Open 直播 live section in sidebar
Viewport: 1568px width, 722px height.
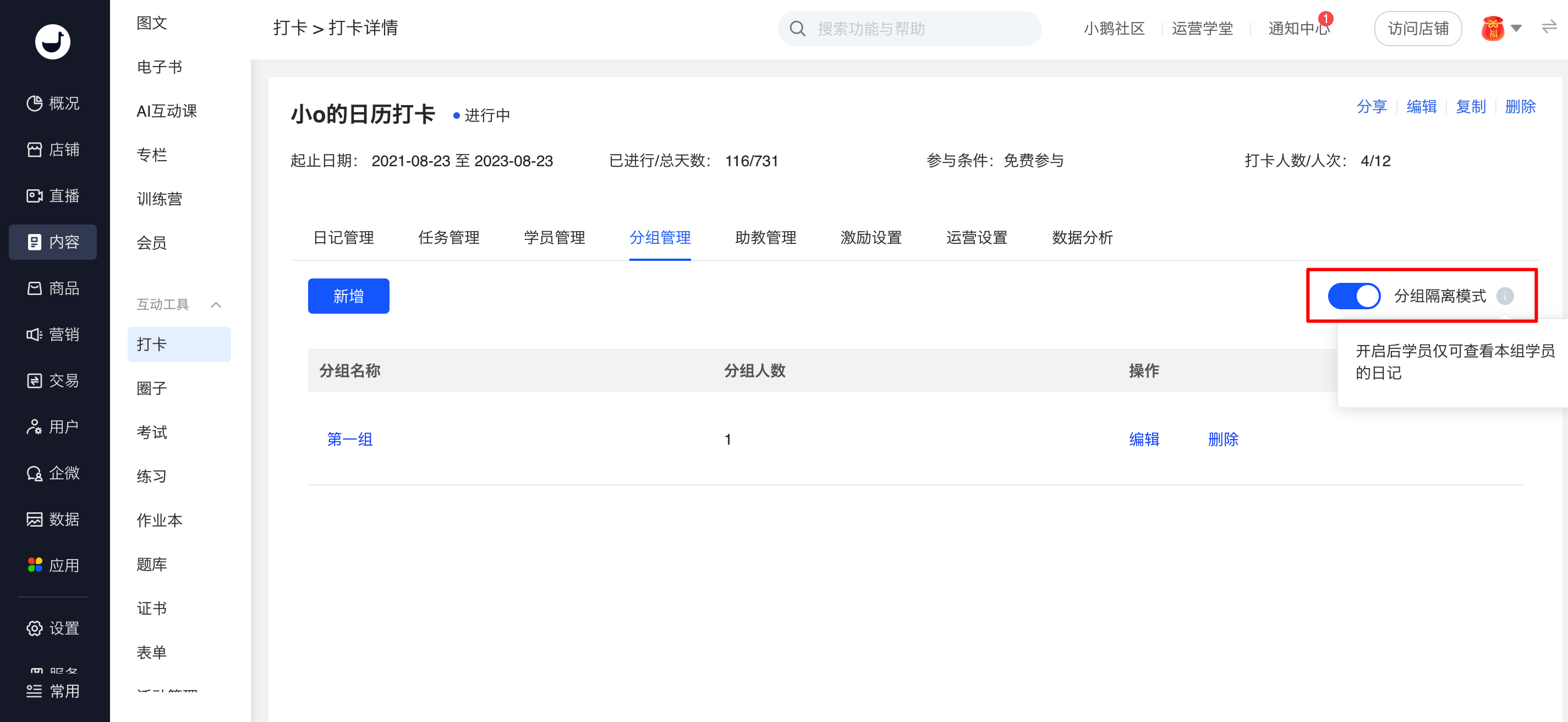[x=53, y=195]
